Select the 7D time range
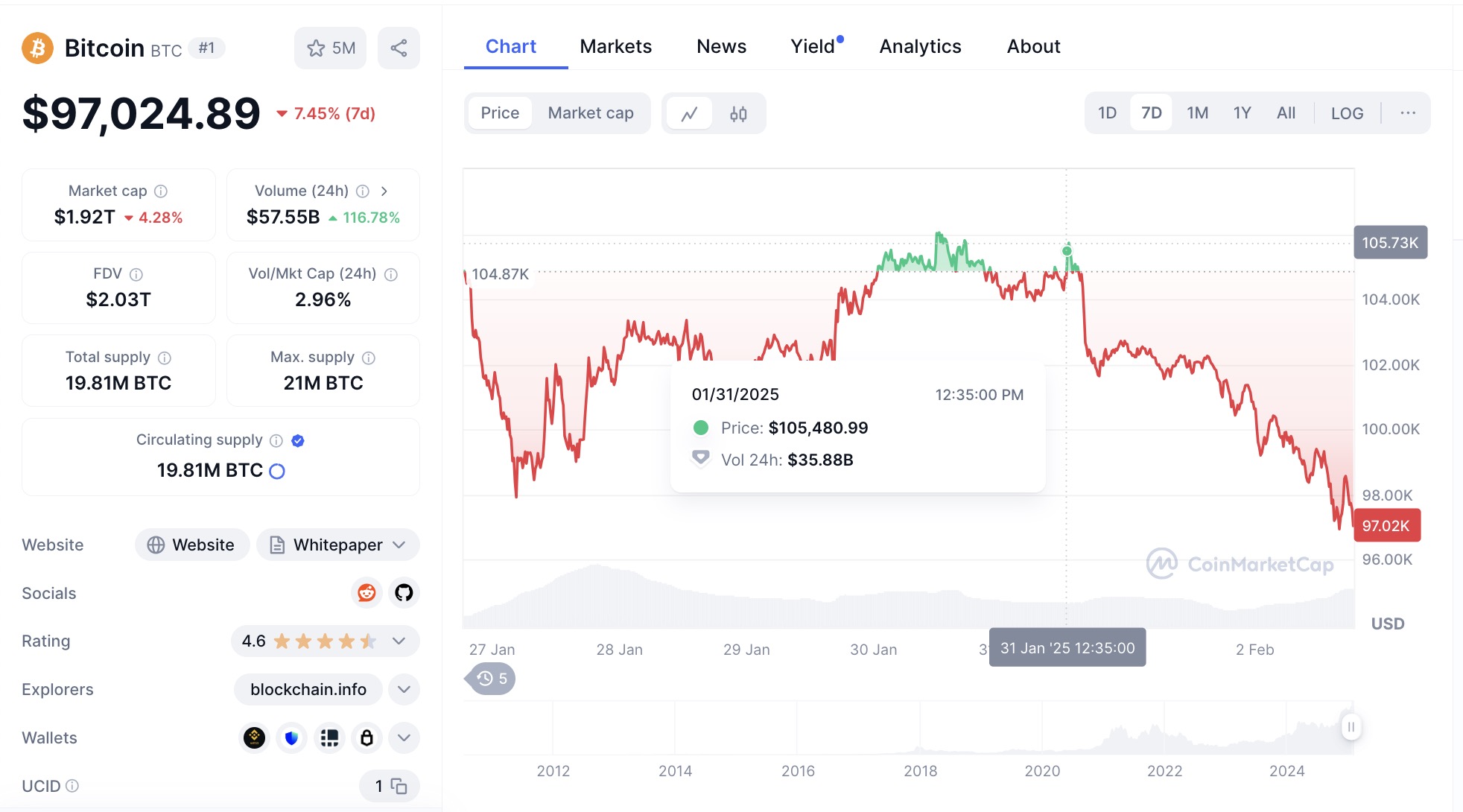This screenshot has width=1463, height=812. (x=1152, y=113)
